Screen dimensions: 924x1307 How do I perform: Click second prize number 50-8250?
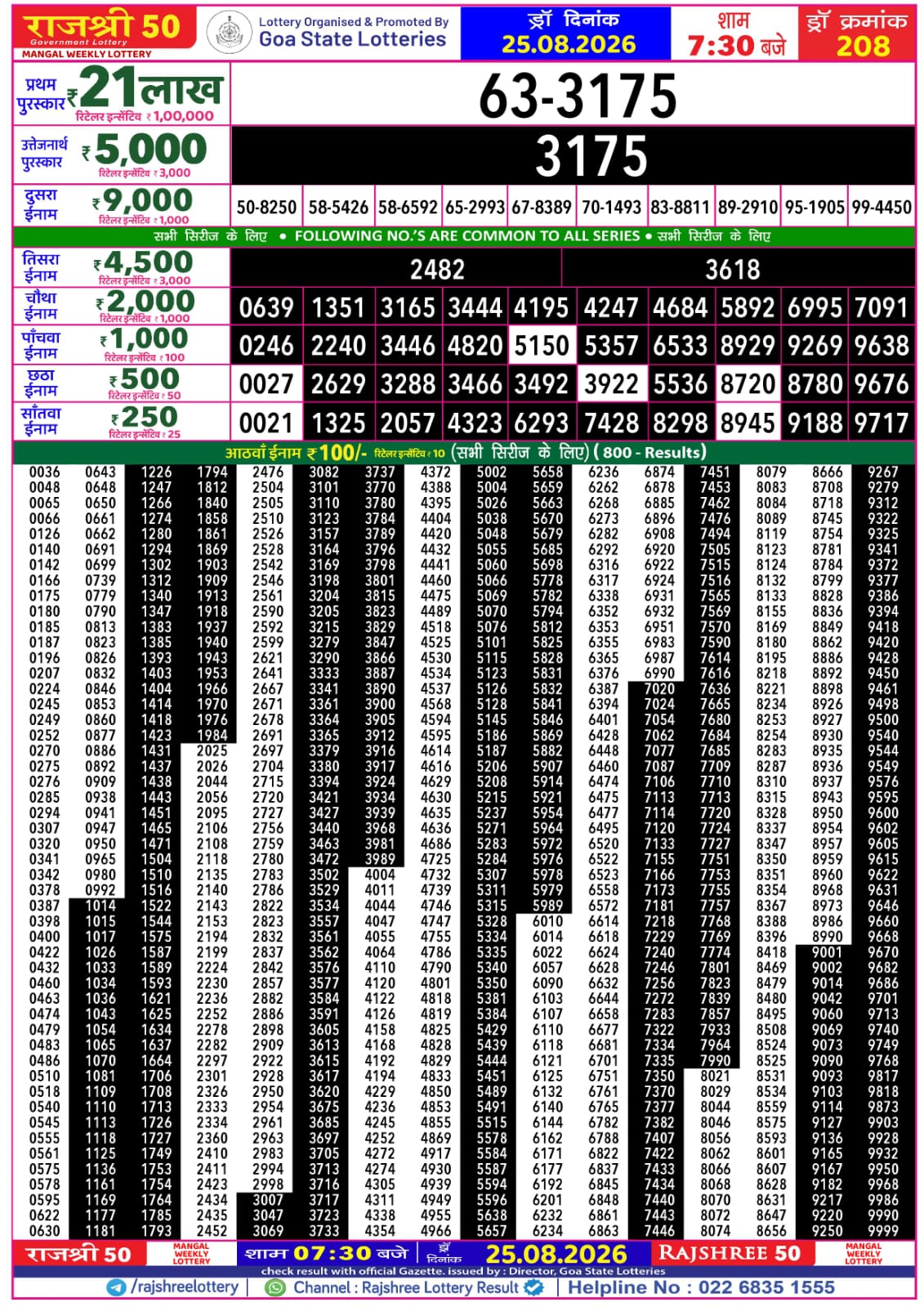pos(266,208)
